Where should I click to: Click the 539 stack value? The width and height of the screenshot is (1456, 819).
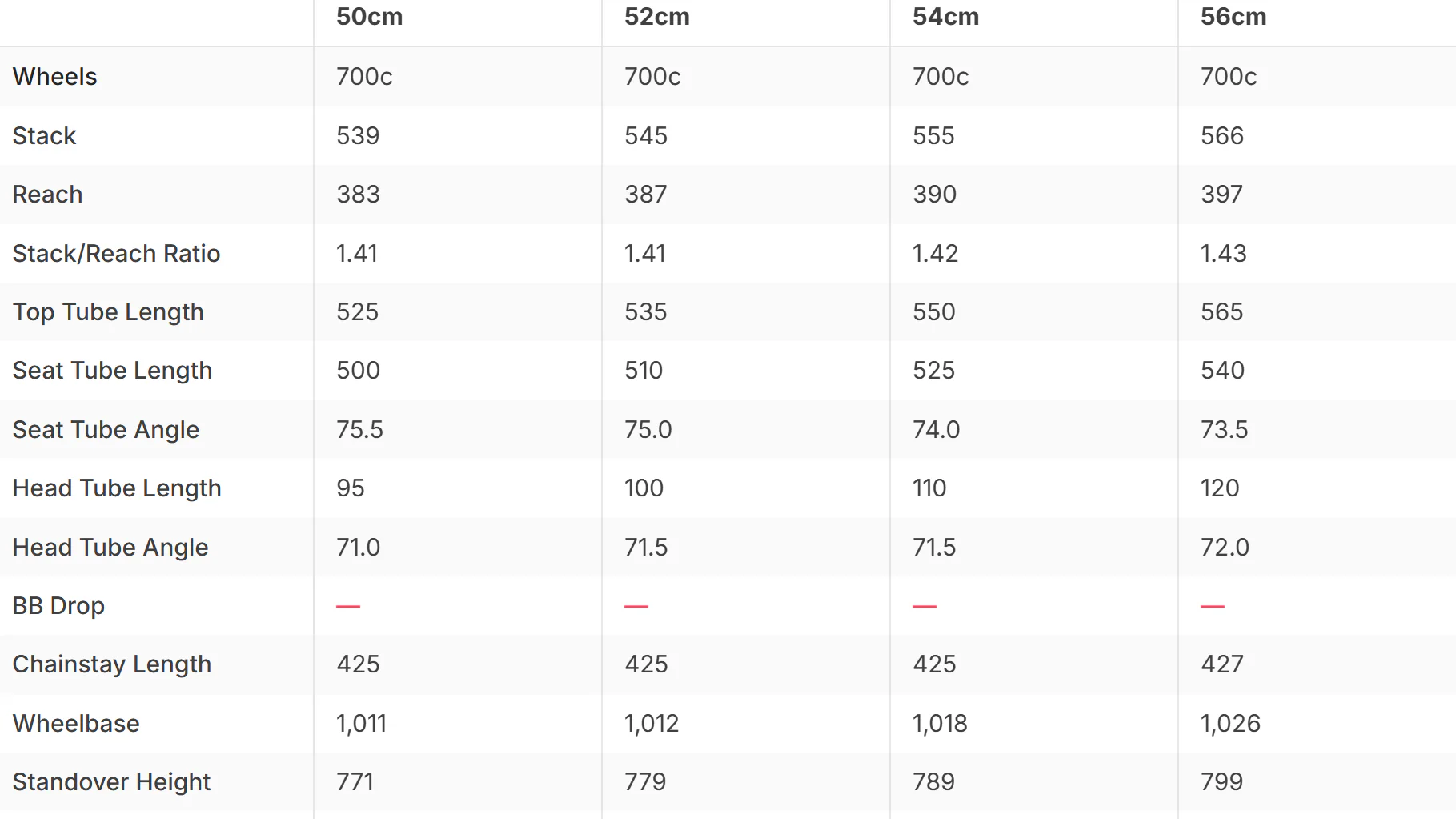[358, 136]
